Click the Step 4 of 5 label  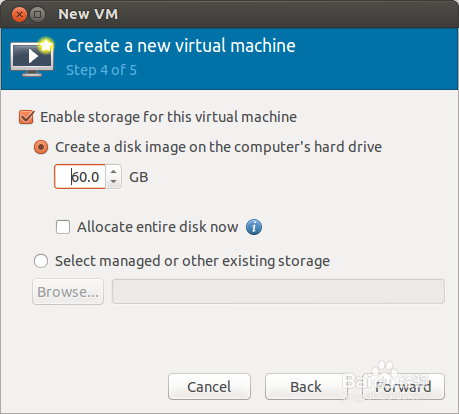pyautogui.click(x=102, y=70)
